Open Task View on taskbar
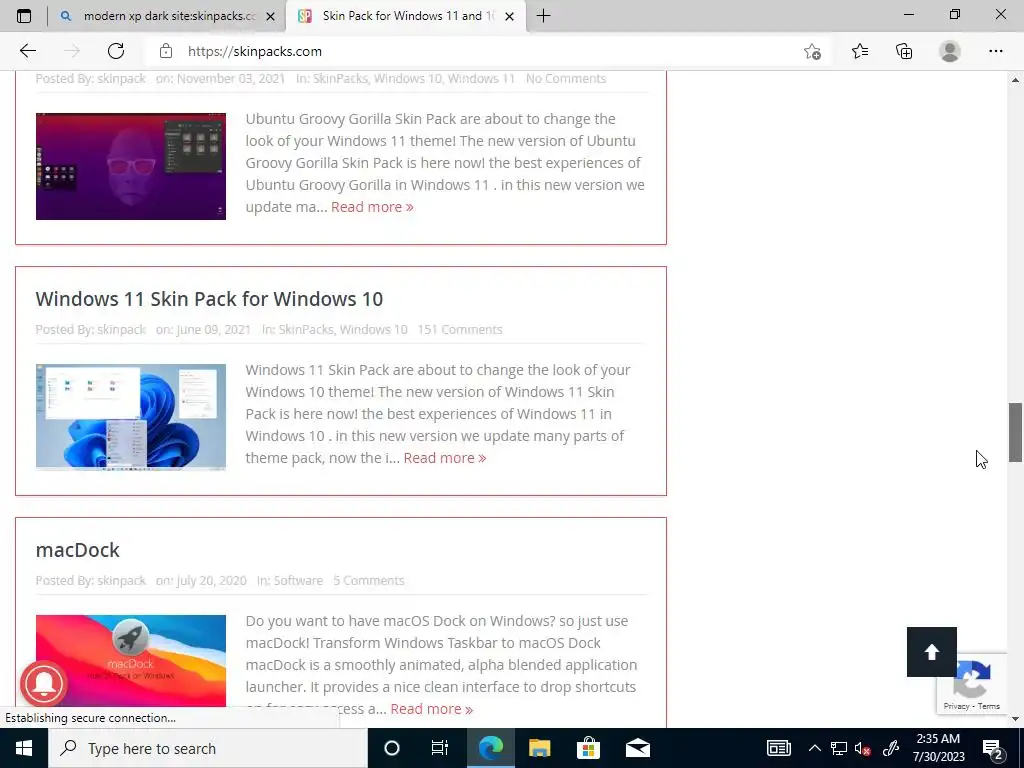The image size is (1024, 768). pos(440,748)
